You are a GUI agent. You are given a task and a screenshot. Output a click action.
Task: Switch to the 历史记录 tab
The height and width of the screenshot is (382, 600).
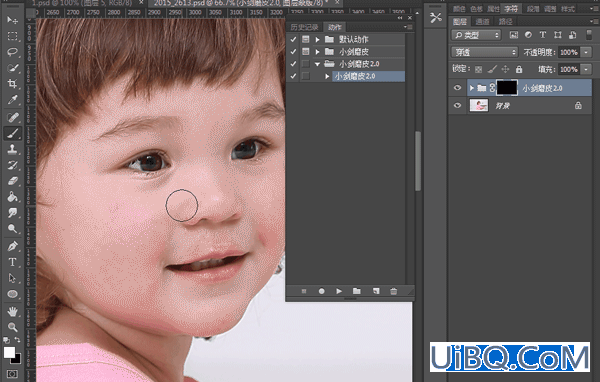click(305, 27)
